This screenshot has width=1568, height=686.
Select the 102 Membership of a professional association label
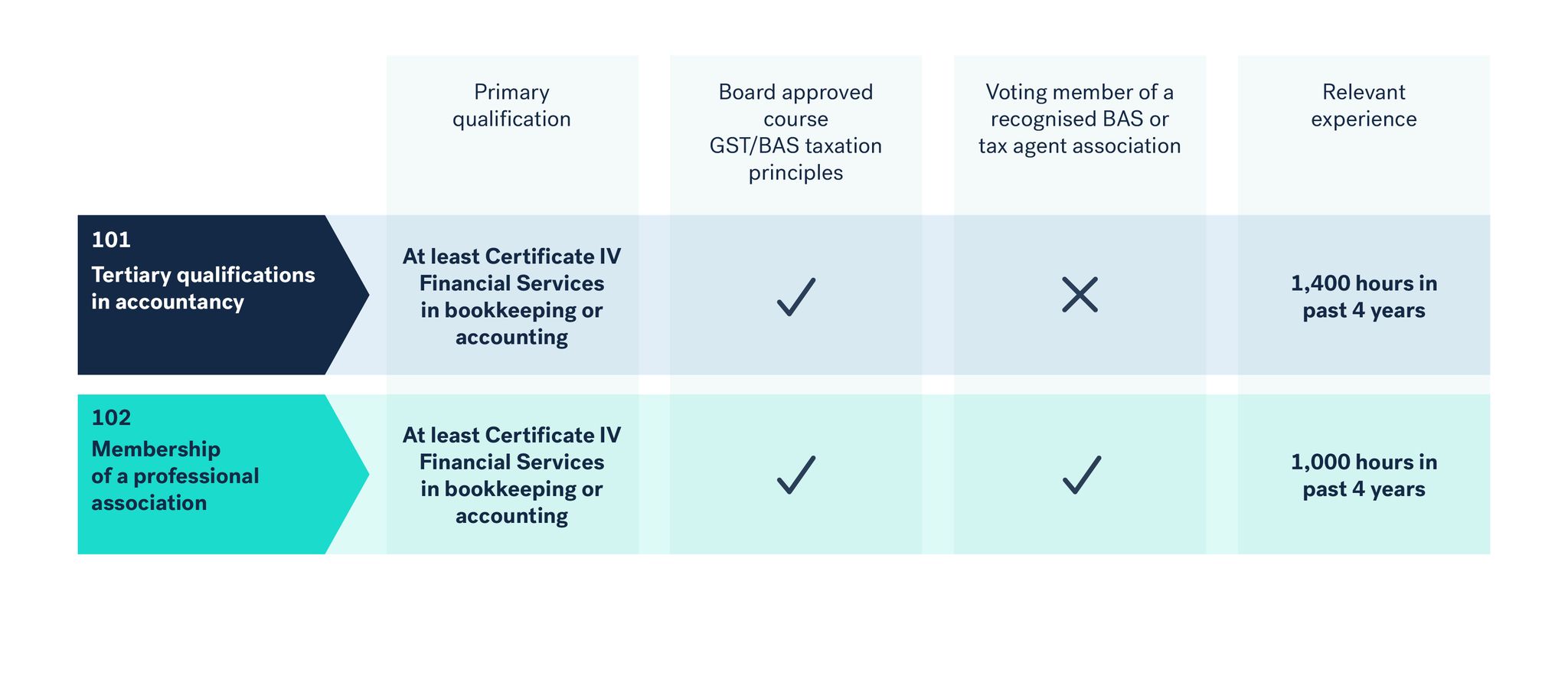[x=223, y=474]
